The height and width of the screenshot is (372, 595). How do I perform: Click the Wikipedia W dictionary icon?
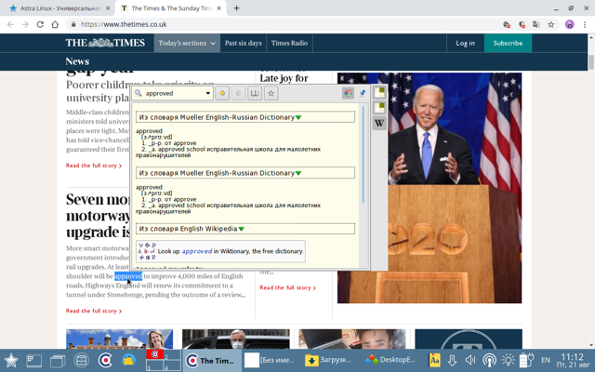[379, 123]
